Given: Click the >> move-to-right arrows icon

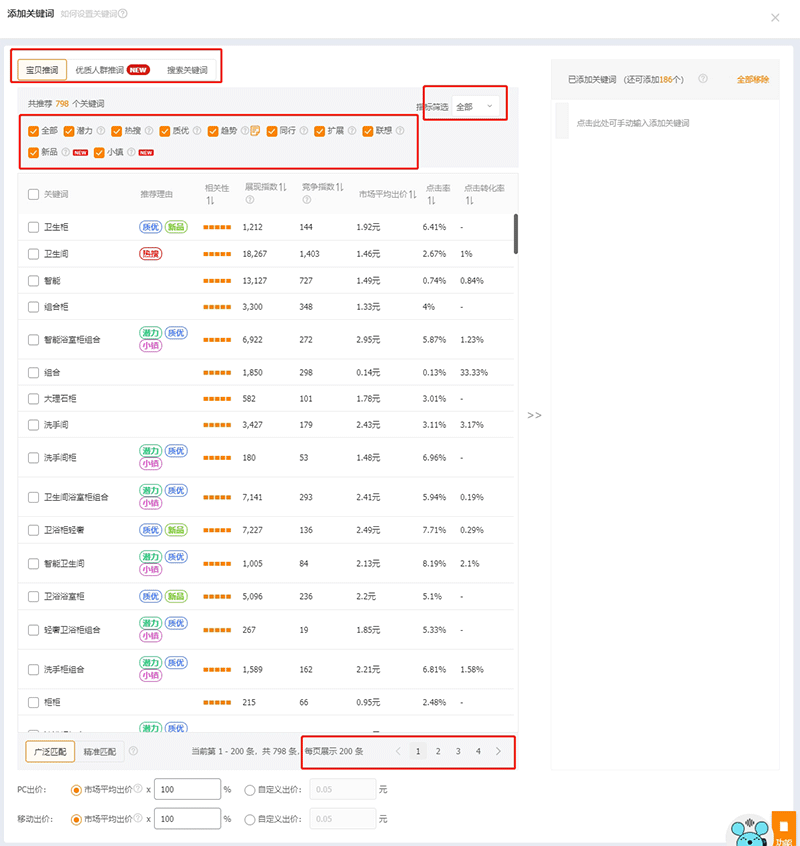Looking at the screenshot, I should pos(534,415).
